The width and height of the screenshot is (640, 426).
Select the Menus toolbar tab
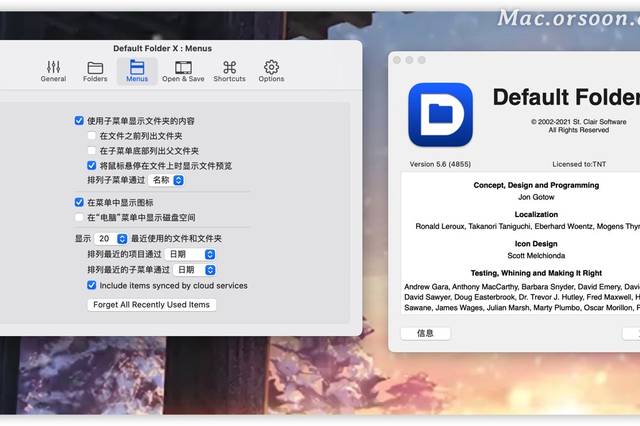[x=137, y=71]
